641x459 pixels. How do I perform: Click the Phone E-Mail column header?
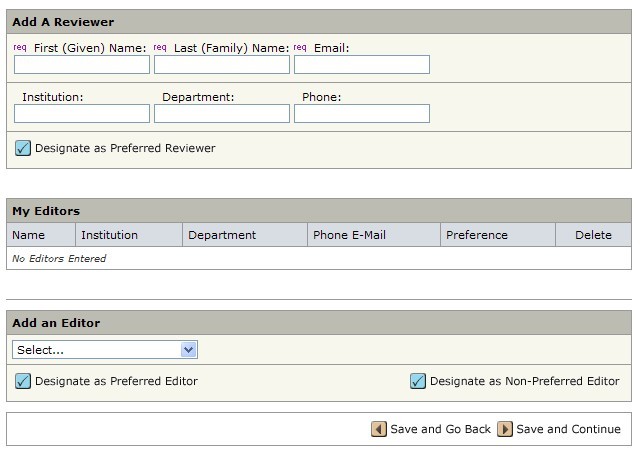(x=349, y=235)
